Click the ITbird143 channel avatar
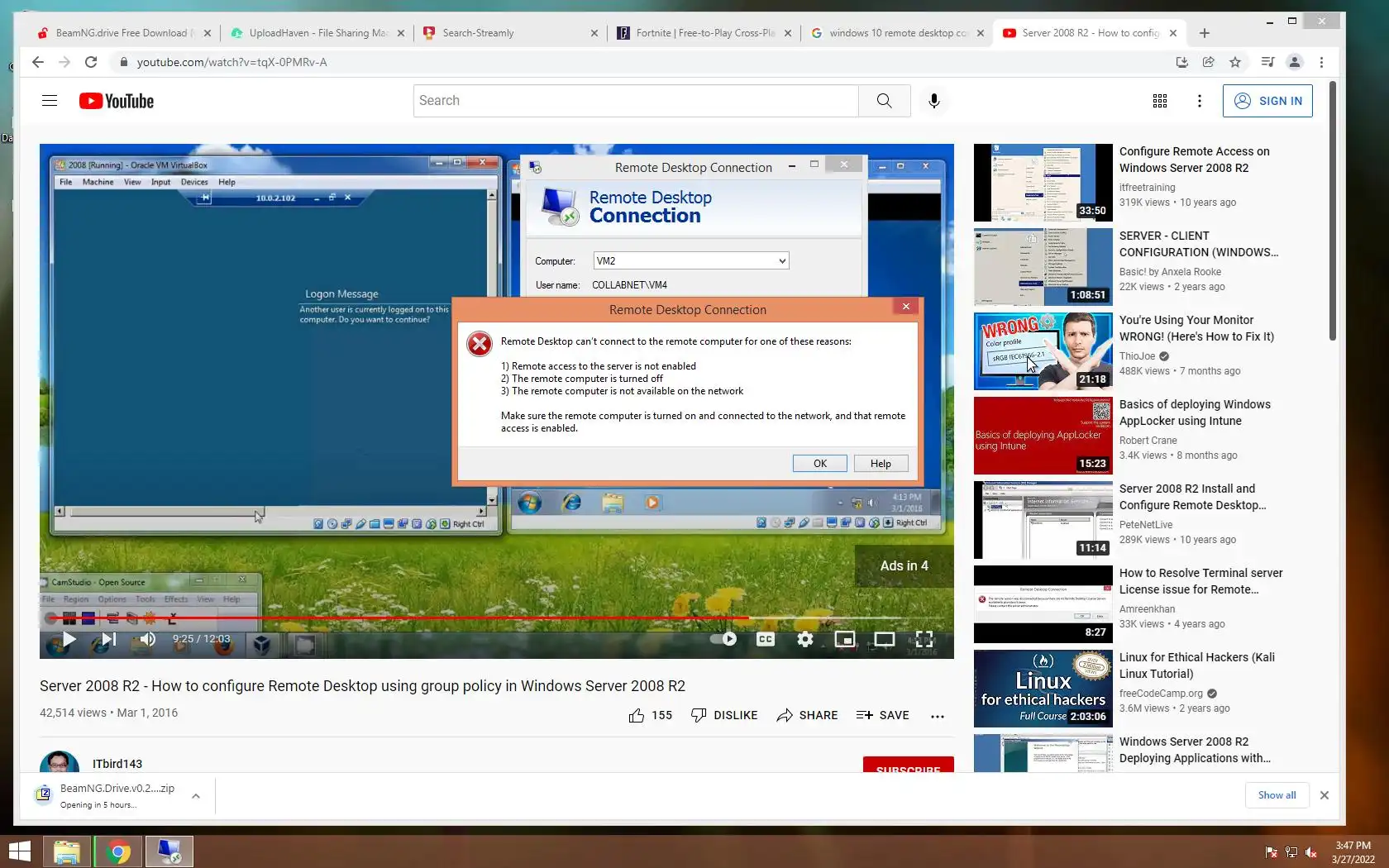The height and width of the screenshot is (868, 1389). click(x=60, y=761)
